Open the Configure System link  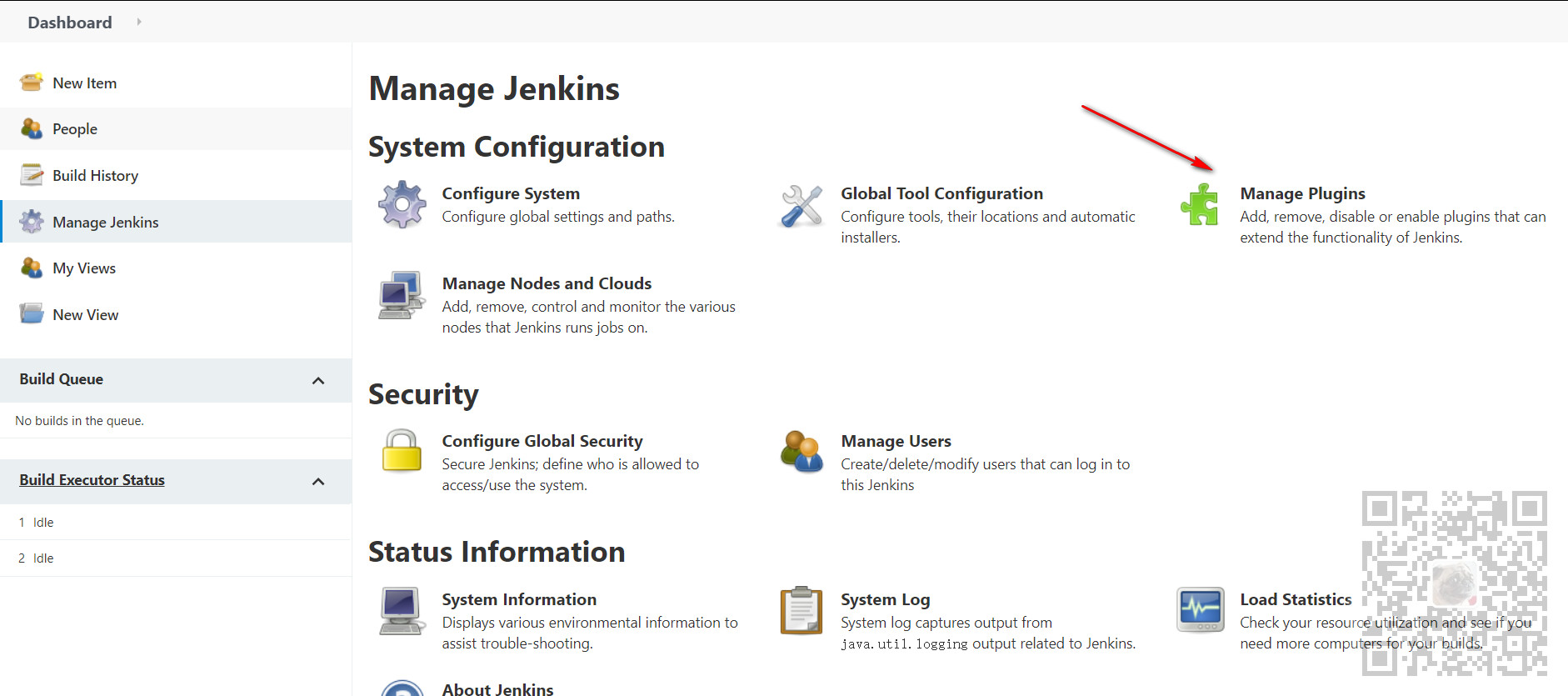coord(511,193)
